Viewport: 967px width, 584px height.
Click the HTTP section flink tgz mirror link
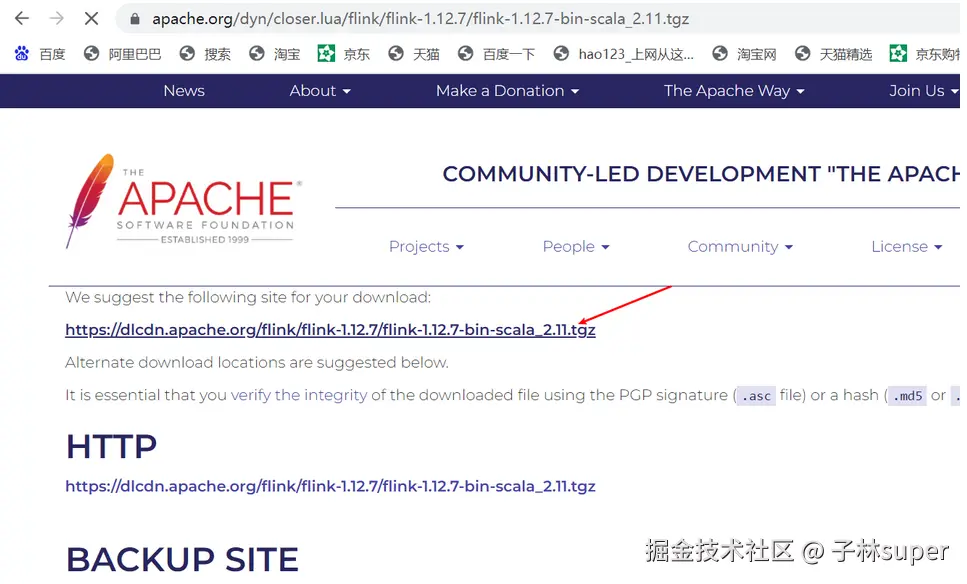[331, 487]
